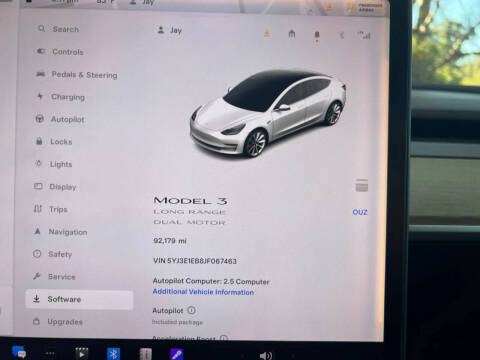Open the Jay driver profile selector
This screenshot has width=480, height=360.
coord(169,30)
